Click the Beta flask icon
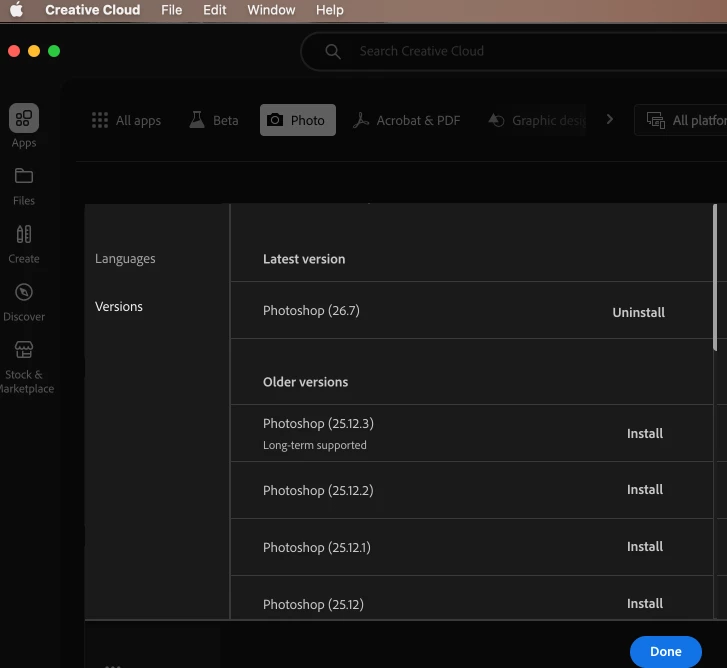Image resolution: width=727 pixels, height=668 pixels. pos(197,120)
